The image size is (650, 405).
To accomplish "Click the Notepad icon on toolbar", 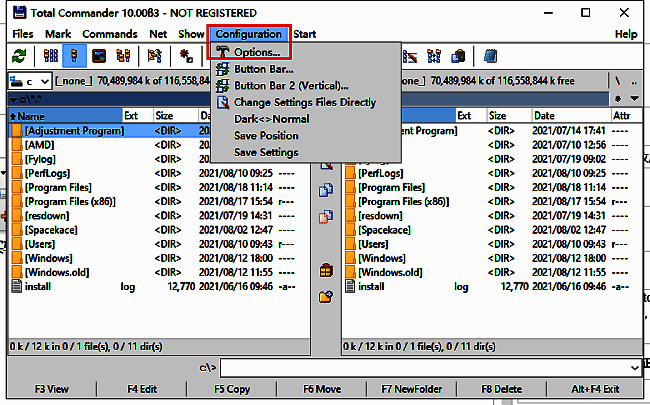I will click(489, 56).
